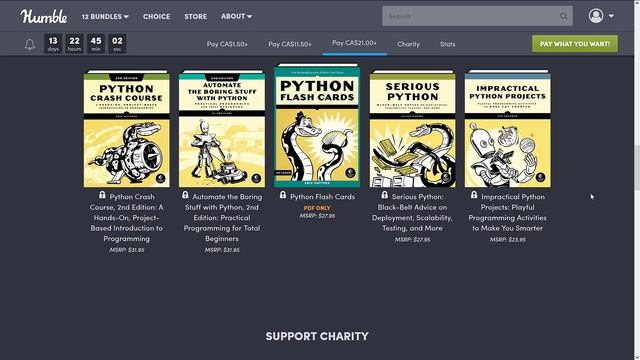Click the MSRP: $23.95 price text
640x360 pixels.
click(508, 240)
